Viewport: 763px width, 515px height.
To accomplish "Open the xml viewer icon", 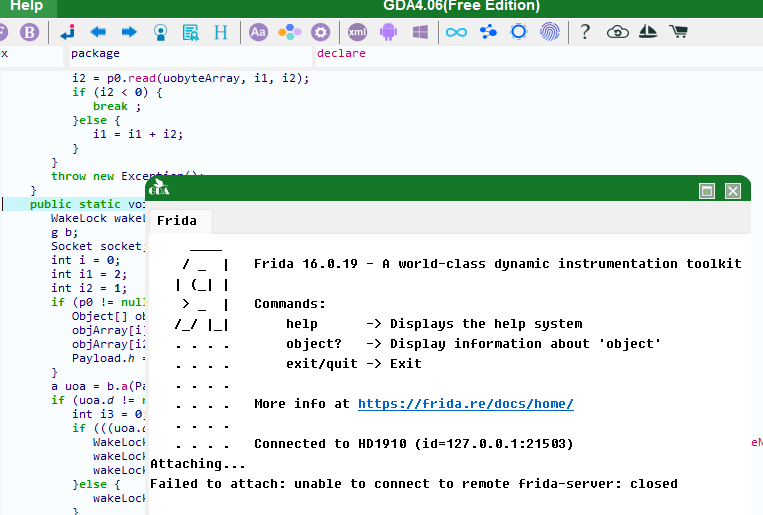I will pyautogui.click(x=357, y=33).
